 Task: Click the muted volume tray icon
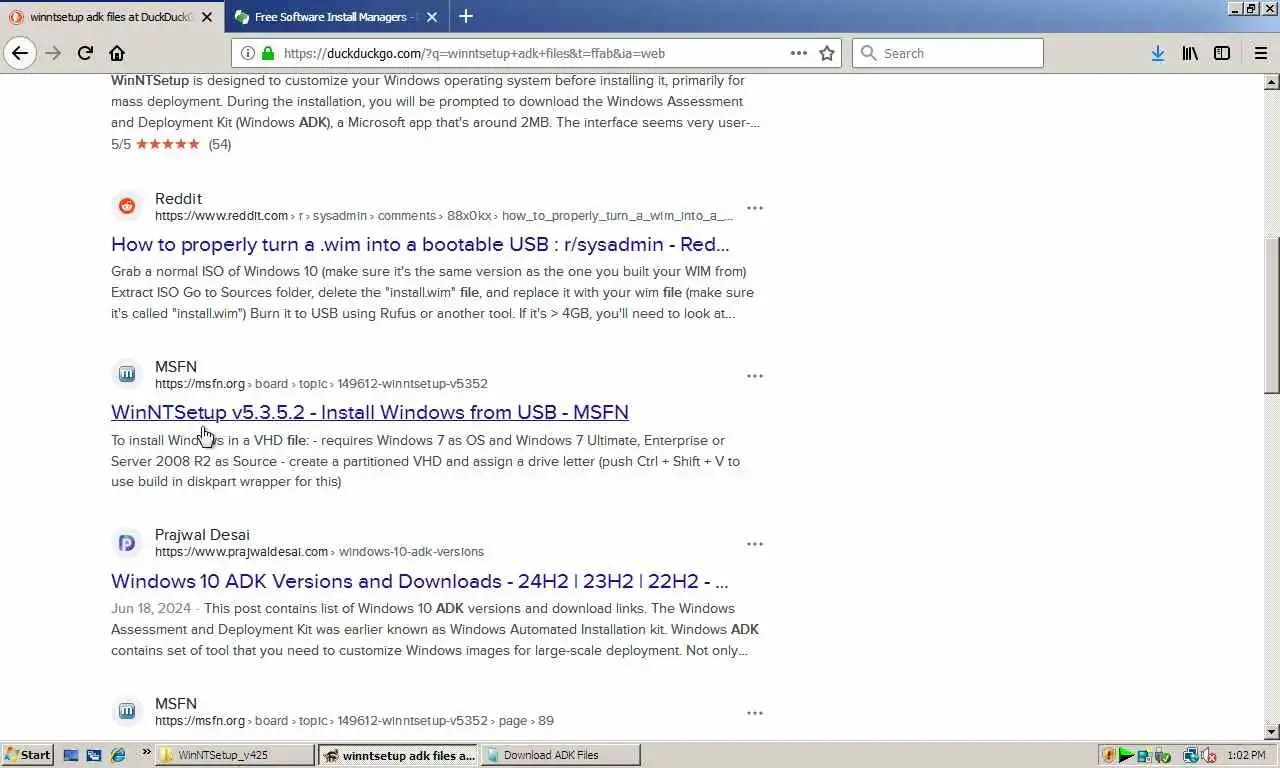click(x=1208, y=756)
